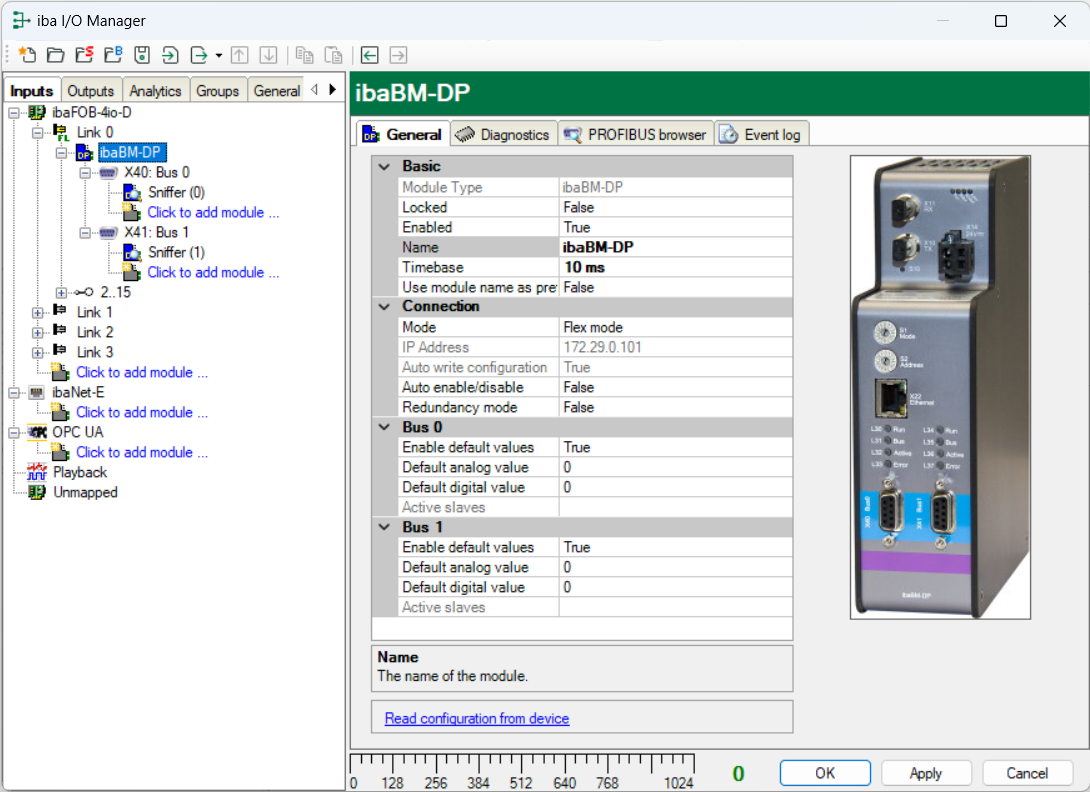Screen dimensions: 1090x792
Task: Open the PROFIBUS browser tab
Action: pyautogui.click(x=635, y=134)
